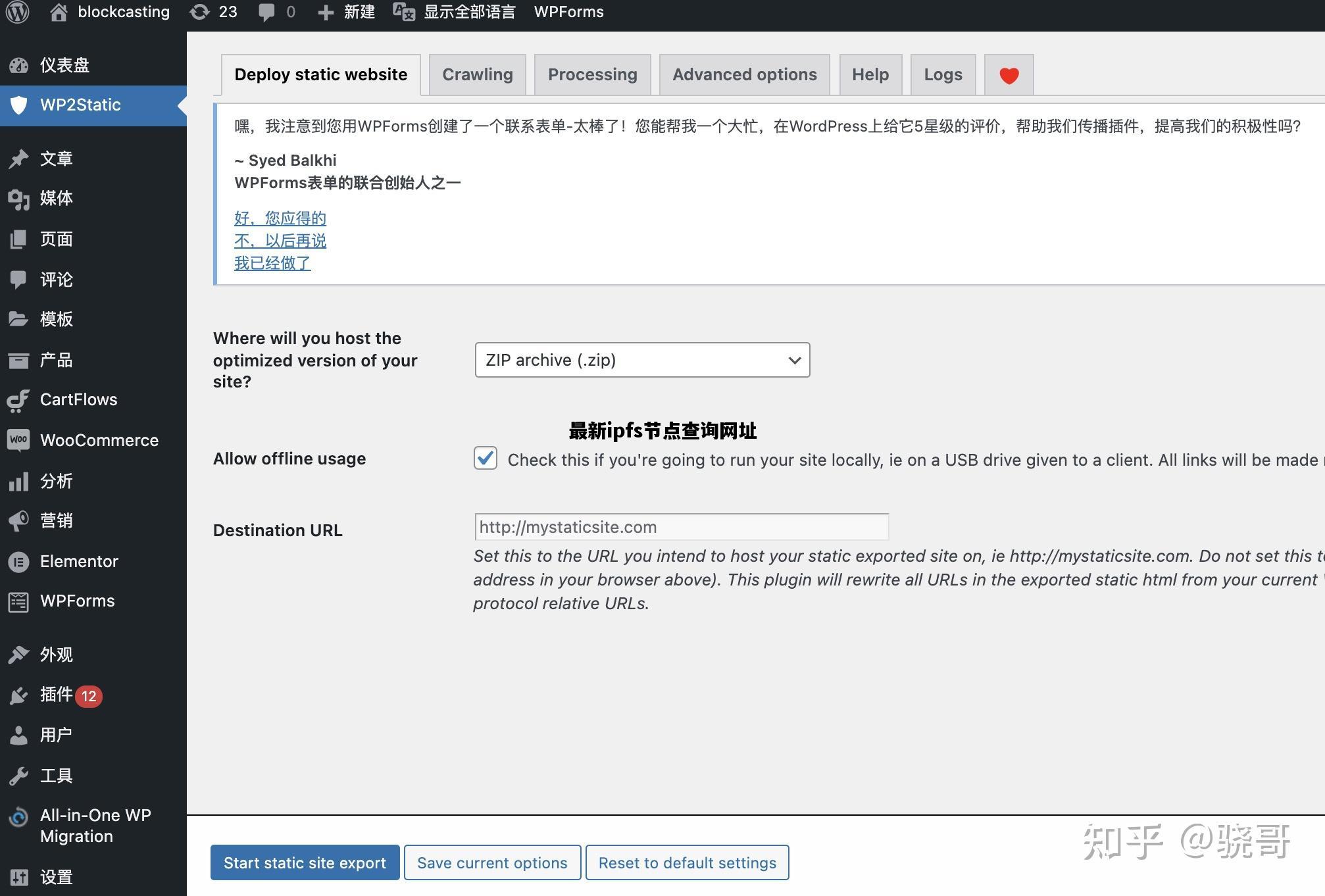1325x896 pixels.
Task: Open Elementor label in sidebar
Action: (x=79, y=561)
